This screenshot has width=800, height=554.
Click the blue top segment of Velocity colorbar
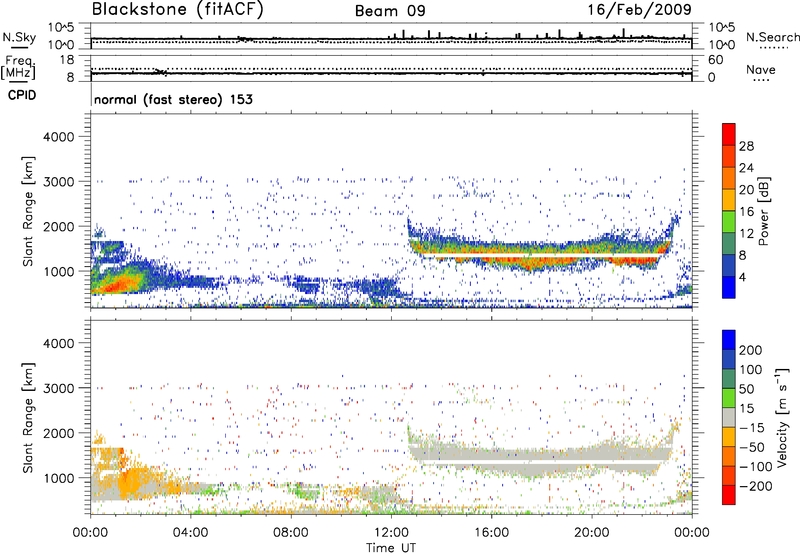(729, 340)
